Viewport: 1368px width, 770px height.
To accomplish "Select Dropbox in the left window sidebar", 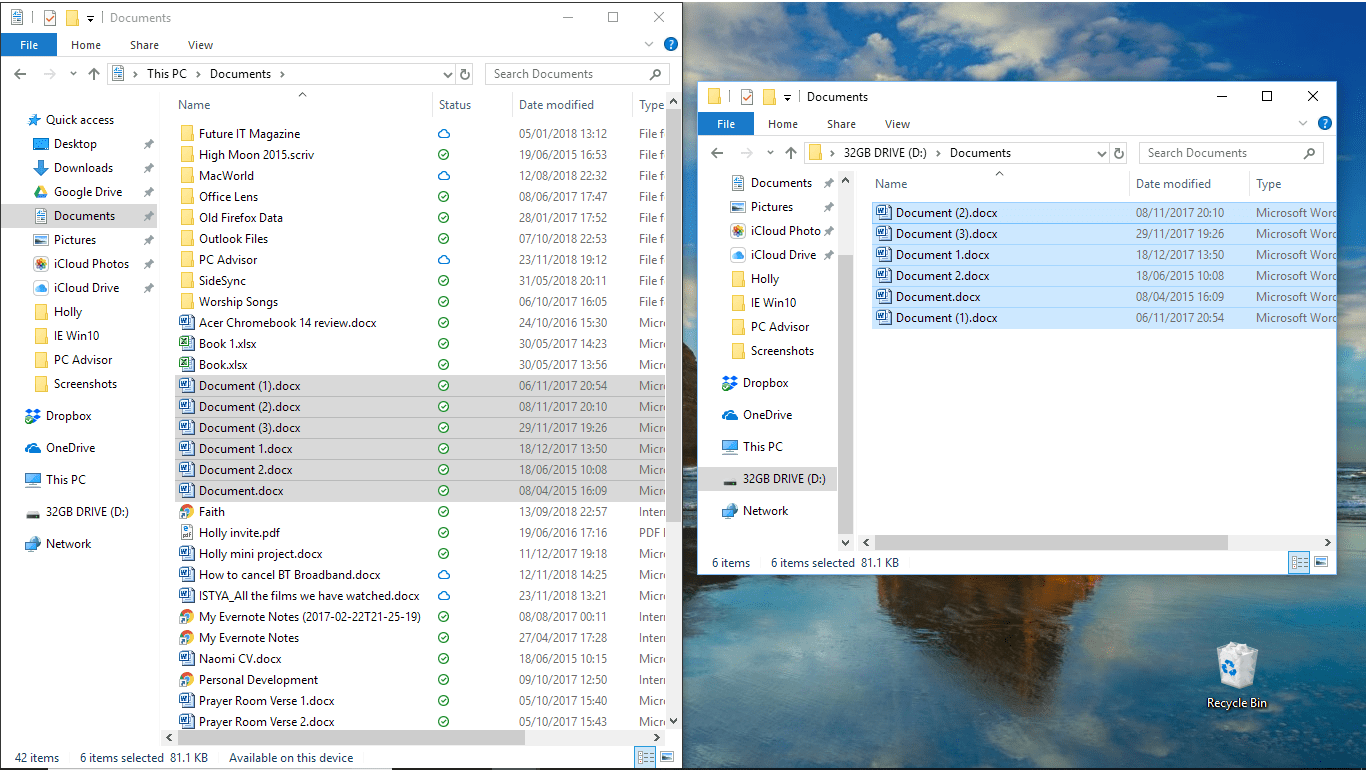I will [69, 415].
